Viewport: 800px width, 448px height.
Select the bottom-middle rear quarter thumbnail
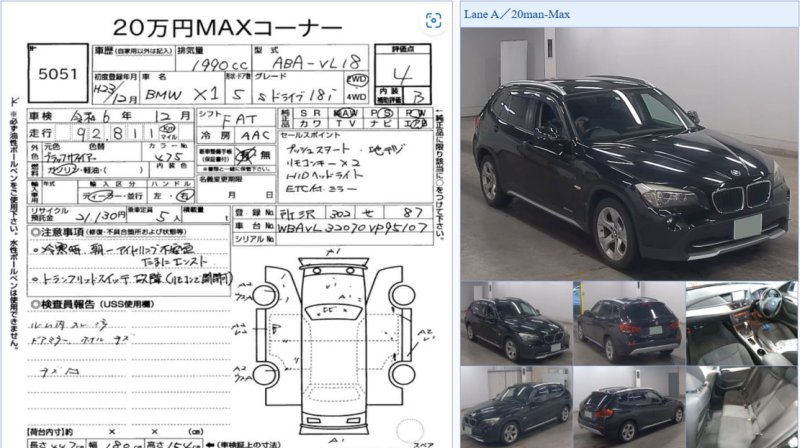629,406
